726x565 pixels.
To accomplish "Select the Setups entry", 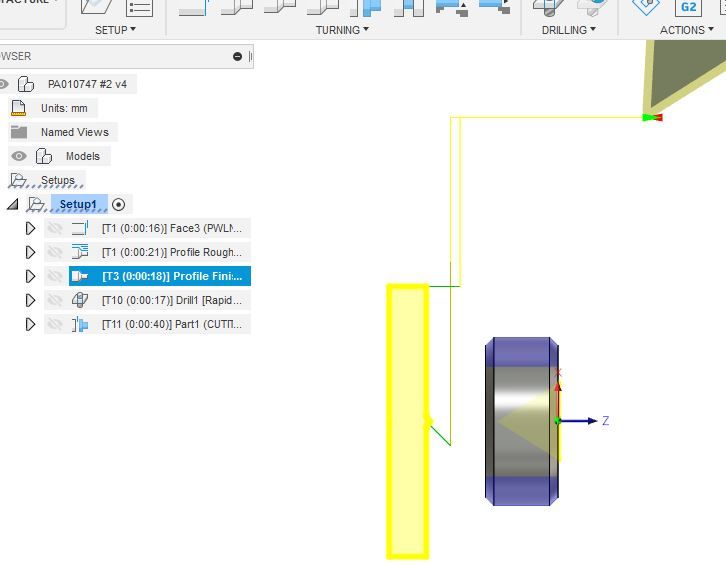I will [x=57, y=180].
